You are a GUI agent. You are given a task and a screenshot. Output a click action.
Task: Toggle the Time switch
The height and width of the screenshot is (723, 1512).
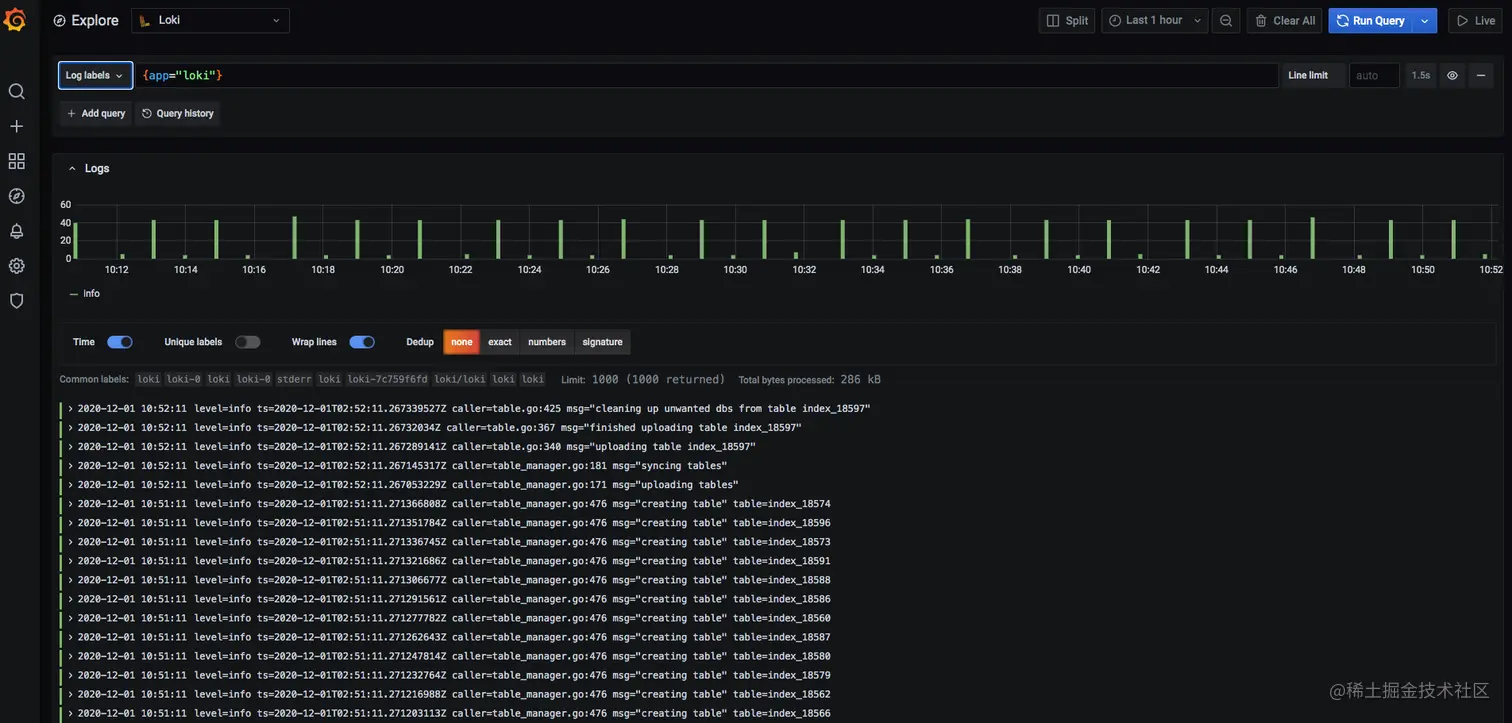[120, 342]
